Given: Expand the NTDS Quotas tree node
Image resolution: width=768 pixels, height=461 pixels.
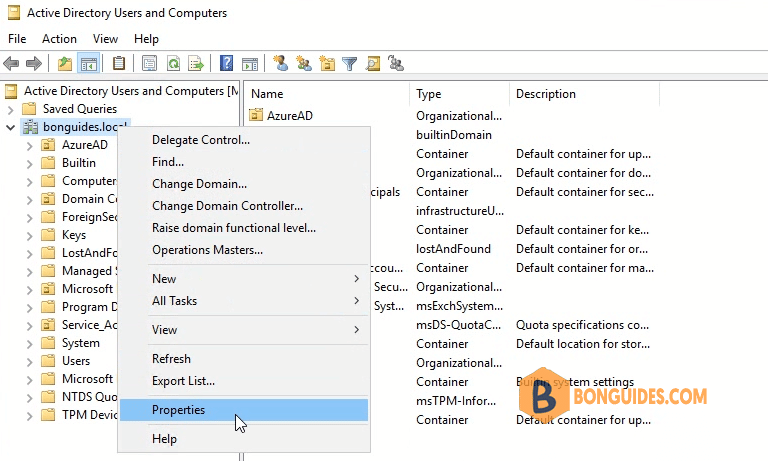Looking at the screenshot, I should (29, 398).
